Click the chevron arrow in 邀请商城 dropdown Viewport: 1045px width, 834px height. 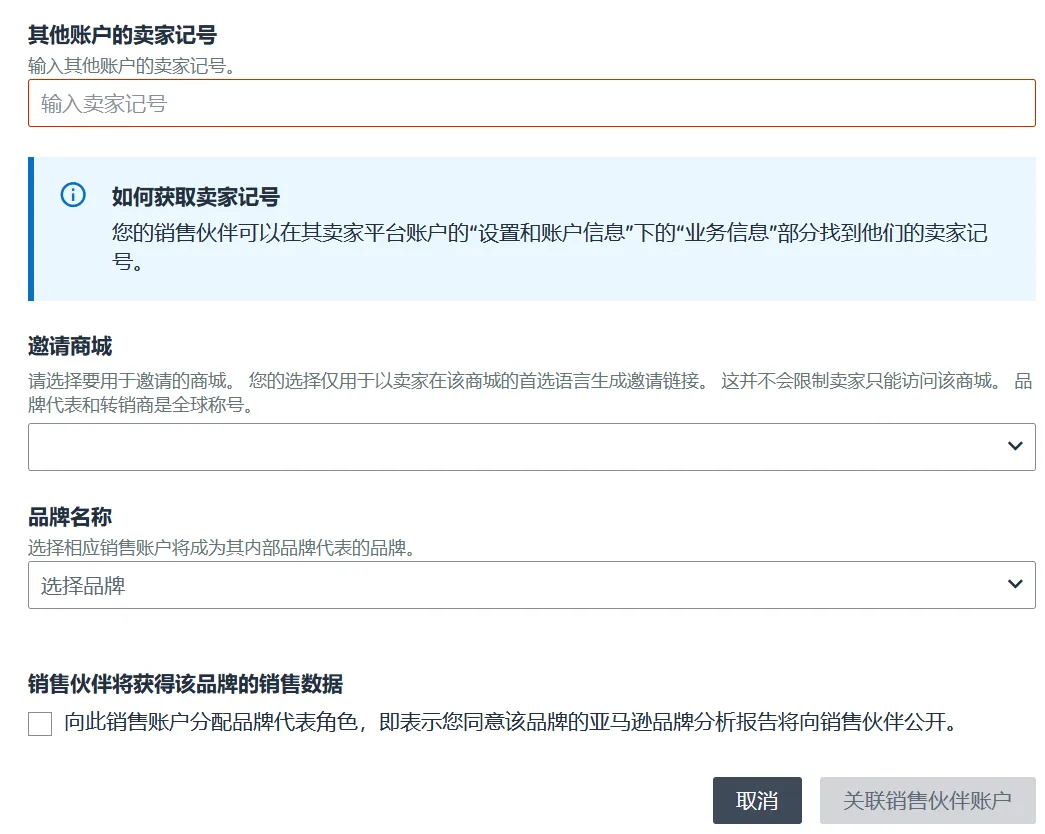click(x=1015, y=446)
